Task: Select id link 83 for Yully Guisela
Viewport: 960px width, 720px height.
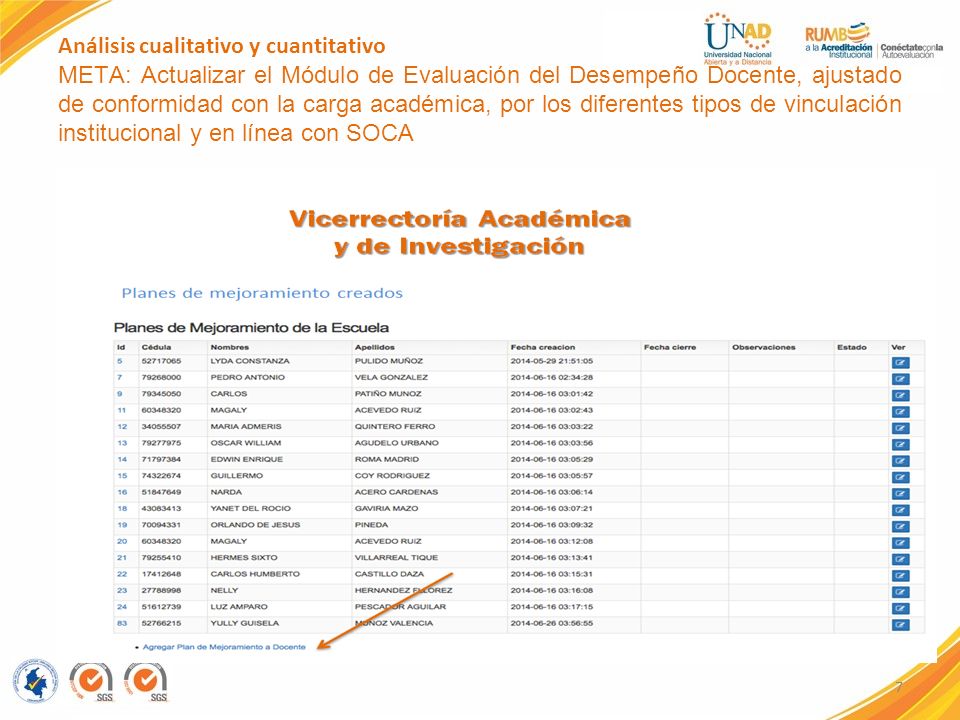Action: tap(122, 623)
